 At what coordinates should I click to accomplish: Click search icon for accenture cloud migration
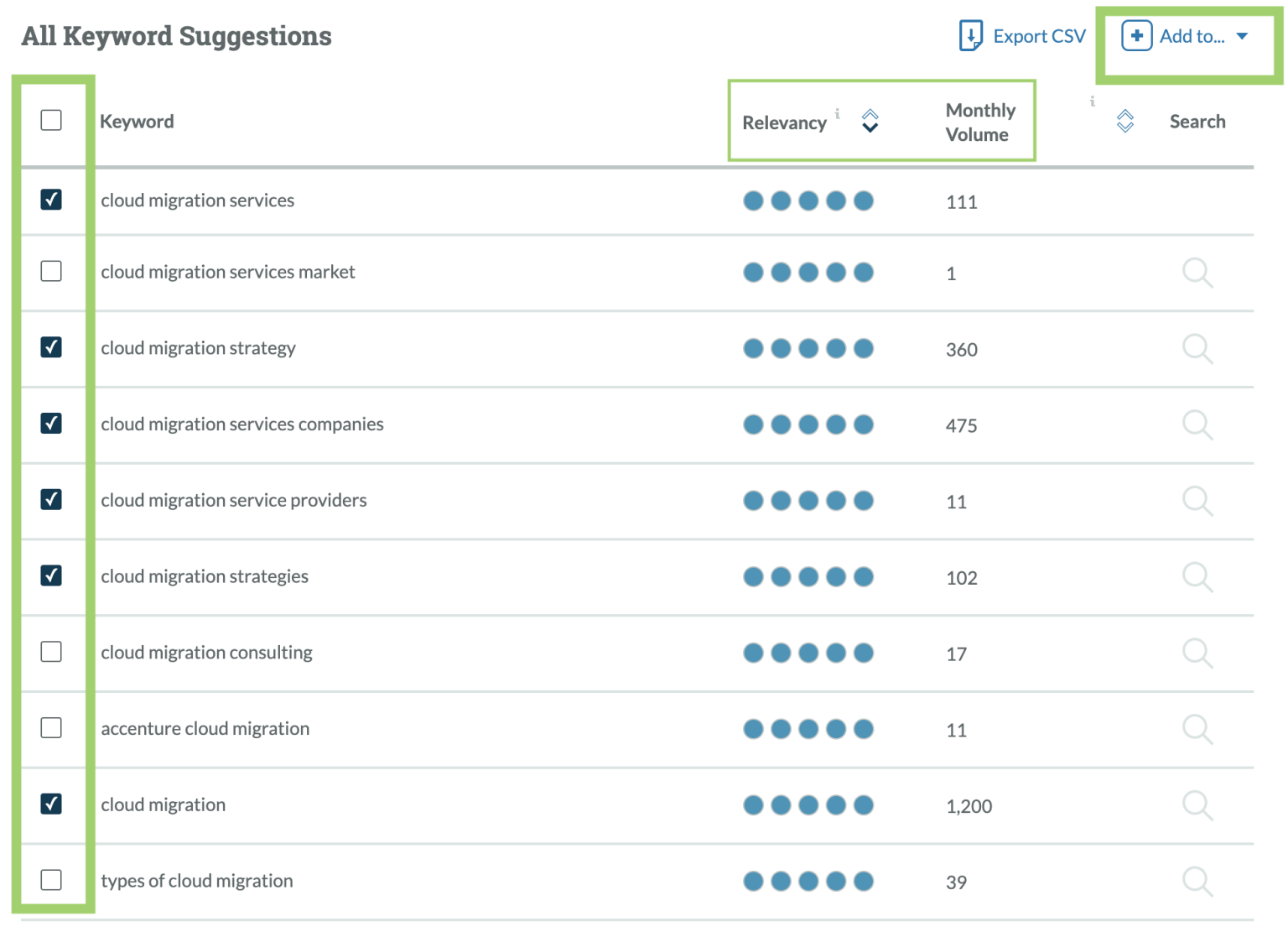(1197, 730)
